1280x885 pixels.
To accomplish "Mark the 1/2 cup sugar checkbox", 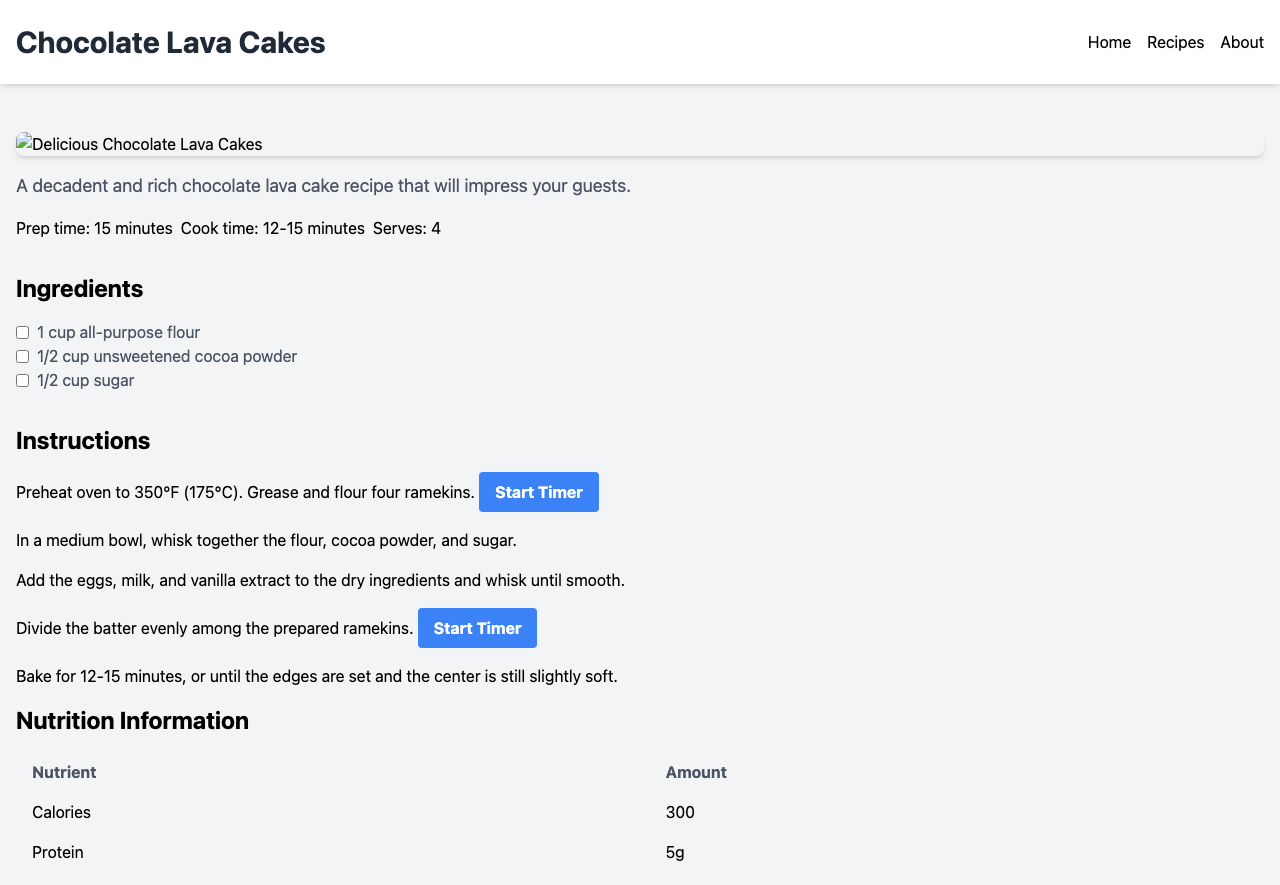I will pyautogui.click(x=23, y=381).
